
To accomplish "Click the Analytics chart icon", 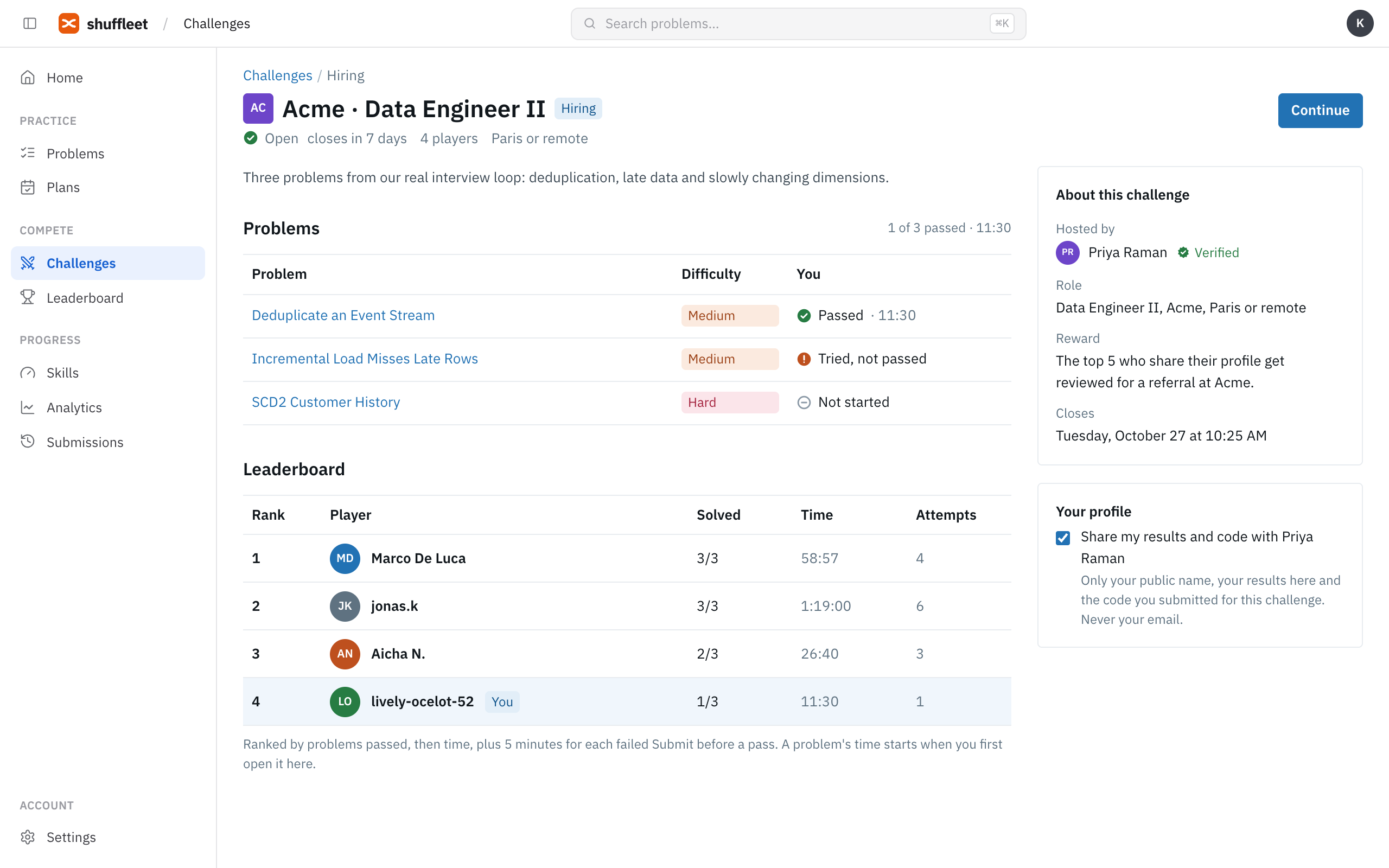I will 28,407.
